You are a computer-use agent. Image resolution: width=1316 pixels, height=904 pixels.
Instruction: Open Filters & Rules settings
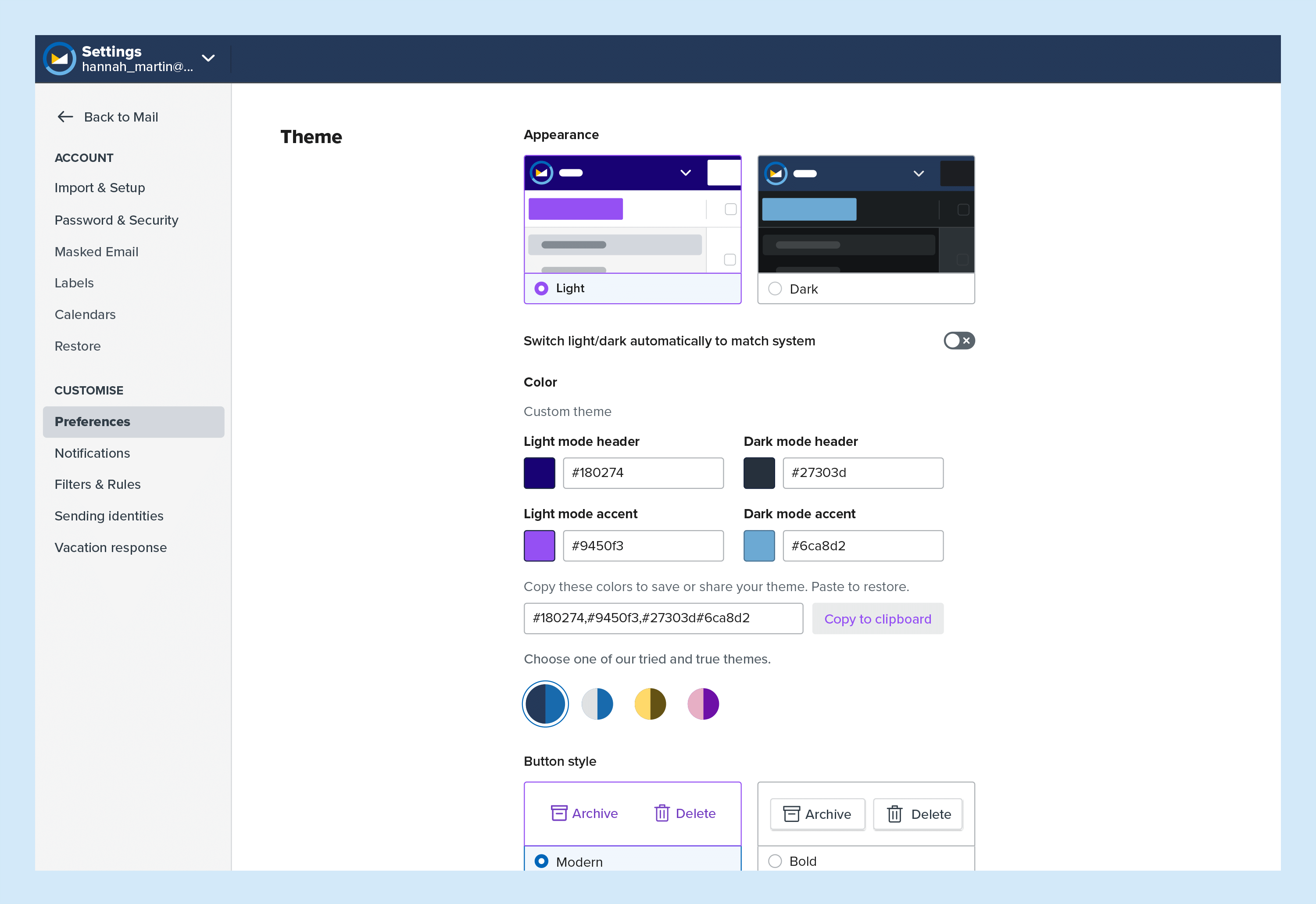(97, 484)
